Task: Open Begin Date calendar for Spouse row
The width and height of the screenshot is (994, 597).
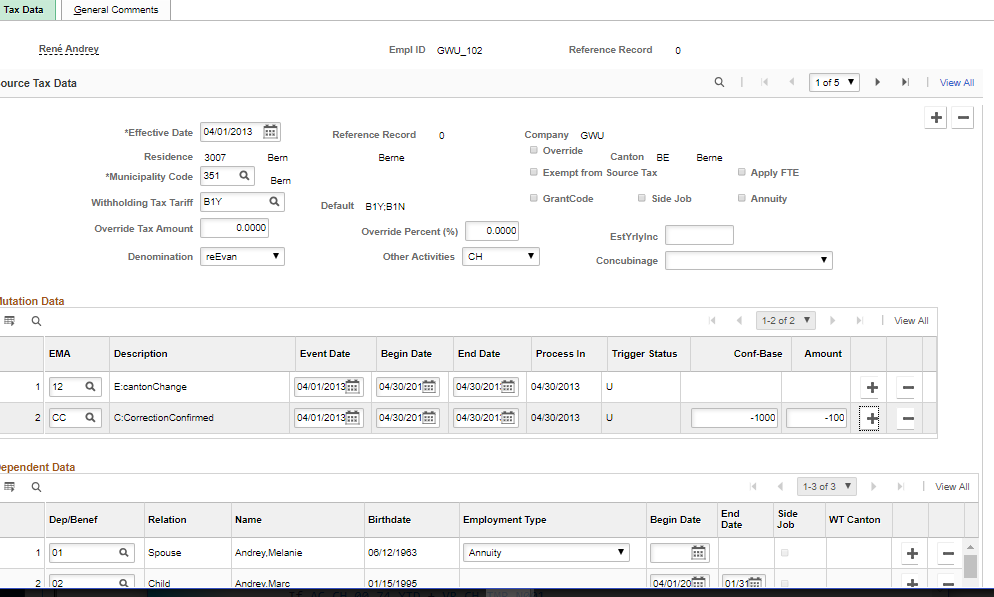Action: 698,553
